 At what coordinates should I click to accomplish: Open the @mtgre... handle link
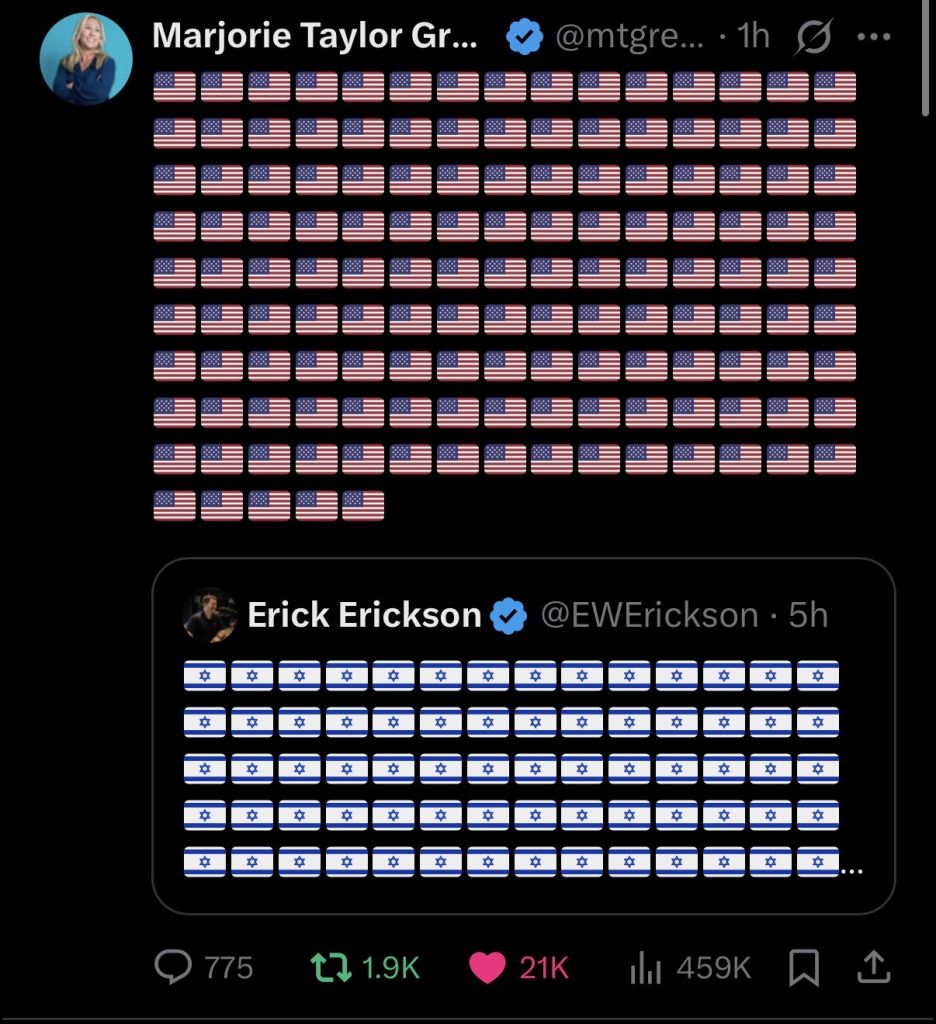pyautogui.click(x=629, y=37)
